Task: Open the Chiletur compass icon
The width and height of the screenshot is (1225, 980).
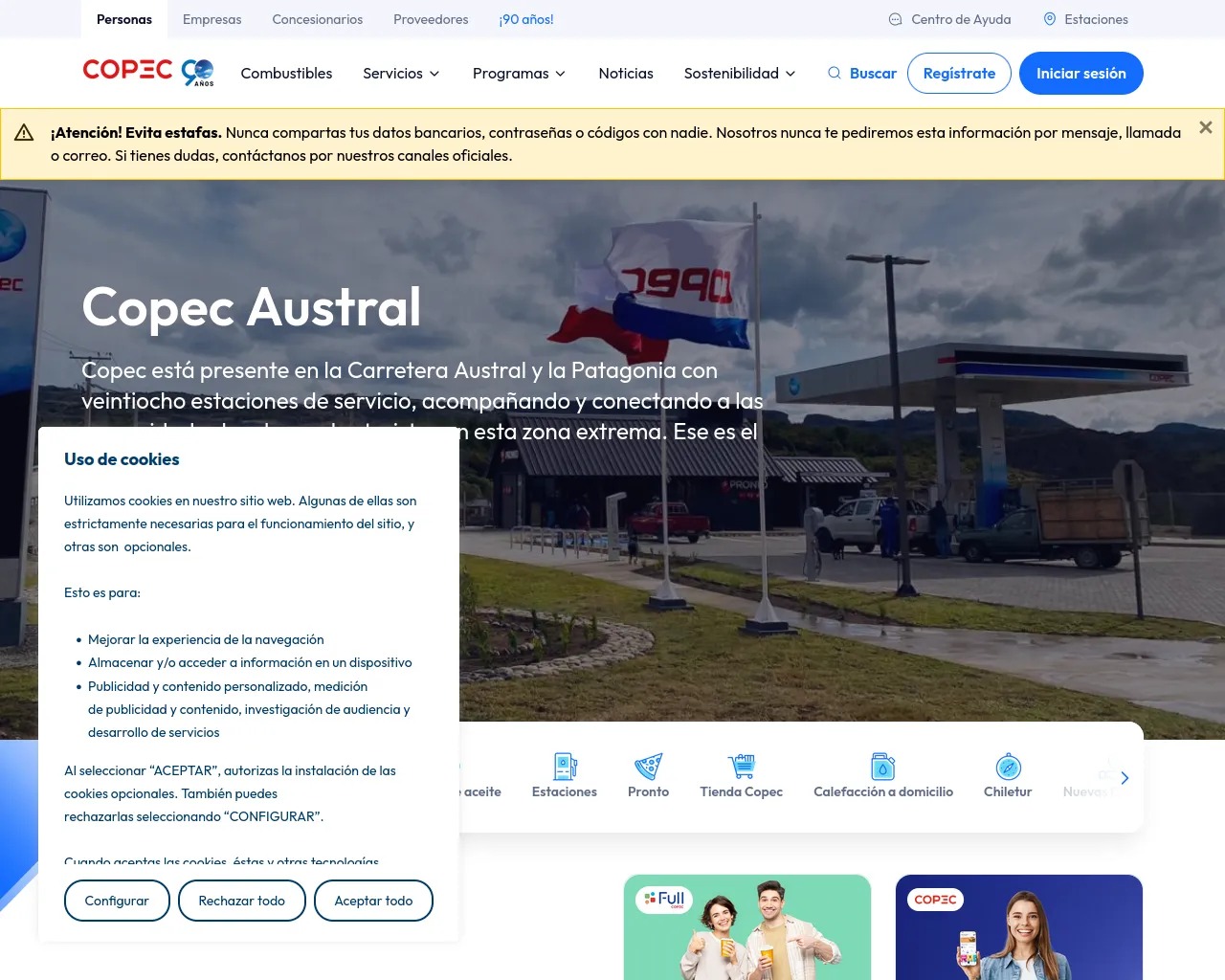Action: (x=1009, y=767)
